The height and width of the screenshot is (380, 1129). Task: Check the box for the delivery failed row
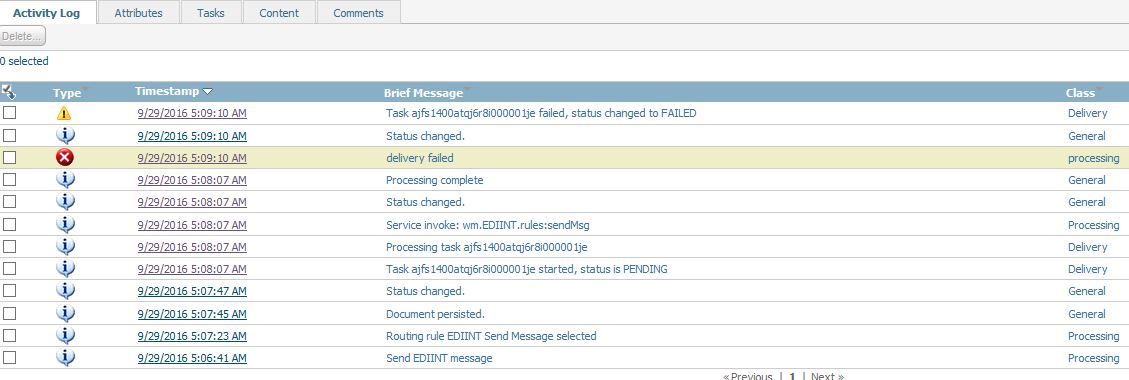point(9,158)
